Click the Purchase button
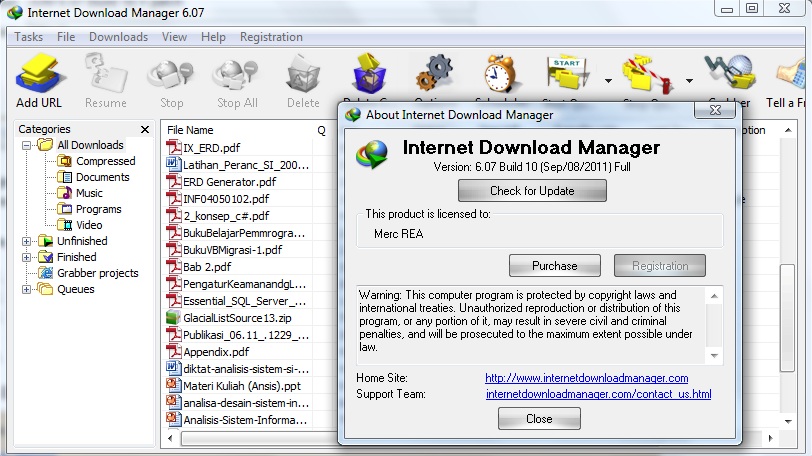Image resolution: width=812 pixels, height=456 pixels. click(x=555, y=266)
